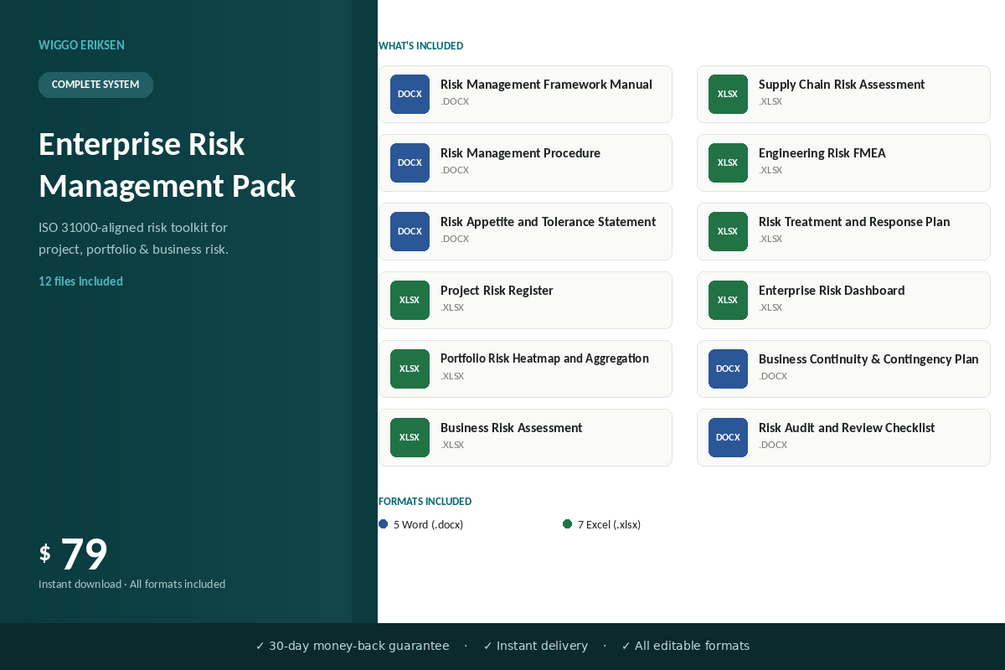Click the Risk Treatment and Response Plan title
The image size is (1005, 670).
[x=854, y=222]
